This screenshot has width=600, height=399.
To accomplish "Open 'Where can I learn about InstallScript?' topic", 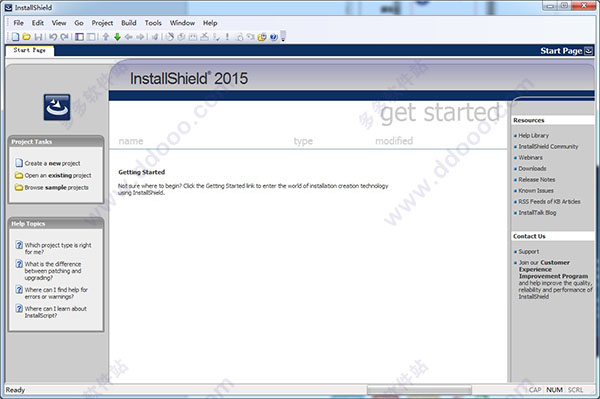I will 55,312.
